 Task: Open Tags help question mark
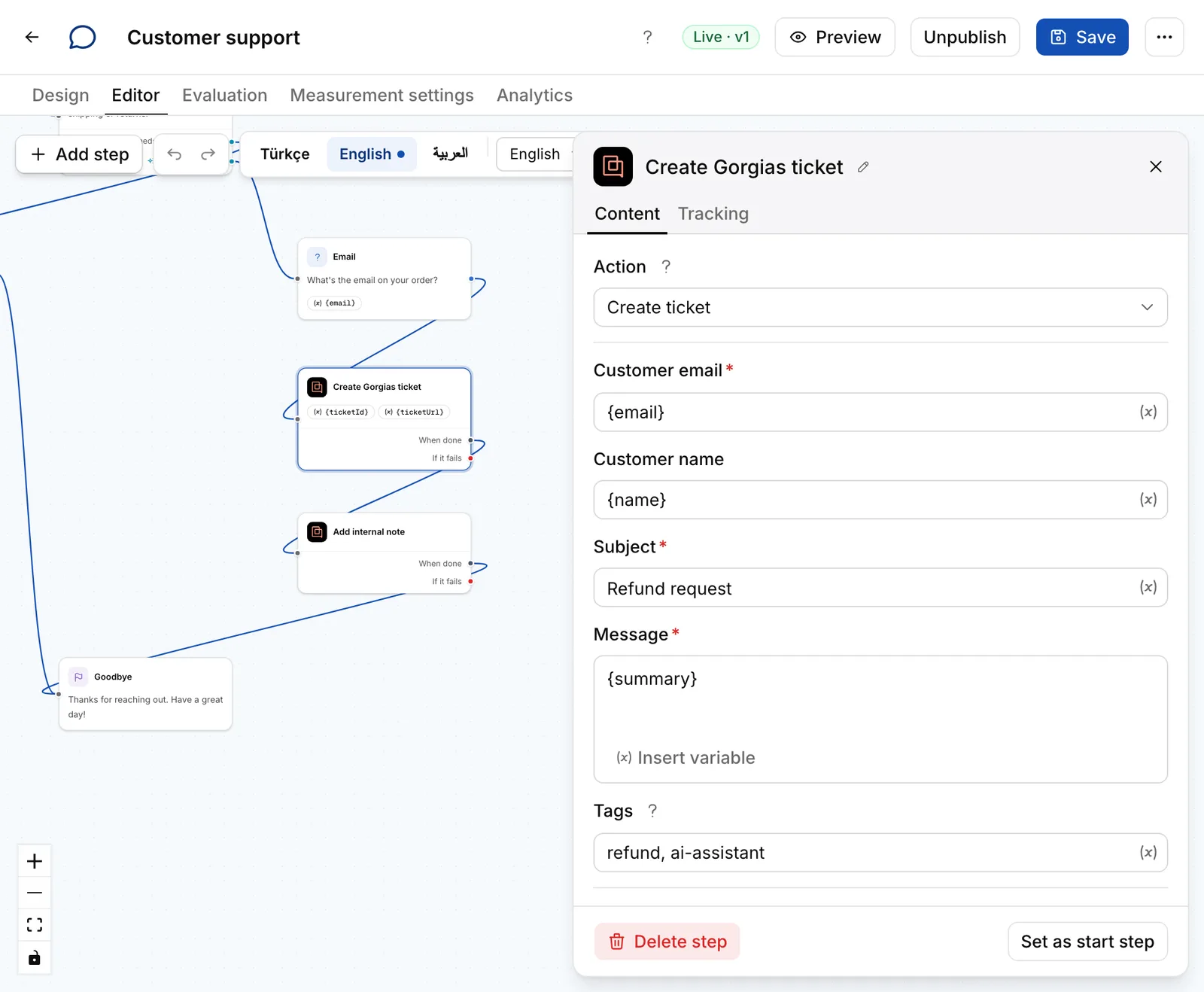point(652,811)
